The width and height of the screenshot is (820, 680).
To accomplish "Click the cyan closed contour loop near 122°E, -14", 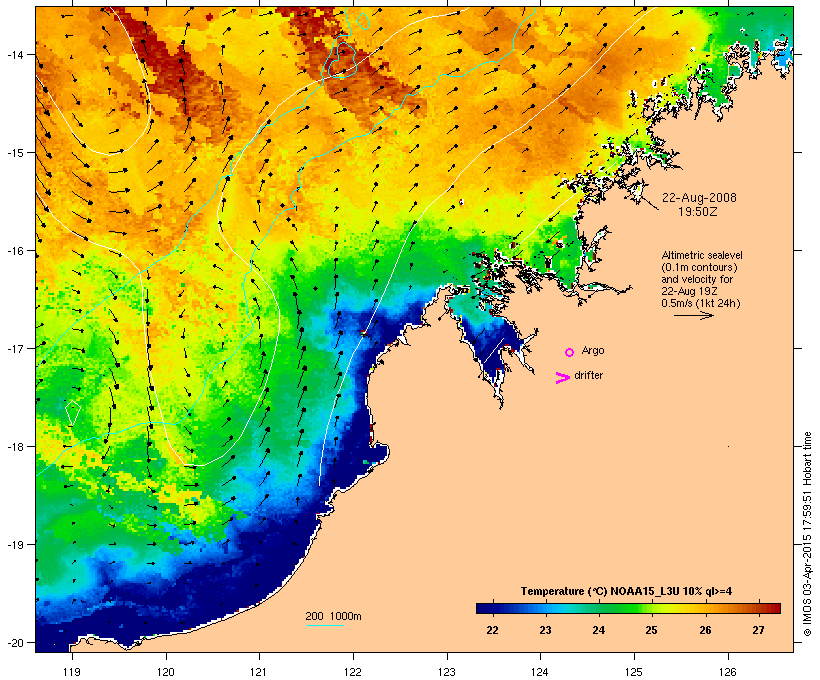I will [343, 58].
